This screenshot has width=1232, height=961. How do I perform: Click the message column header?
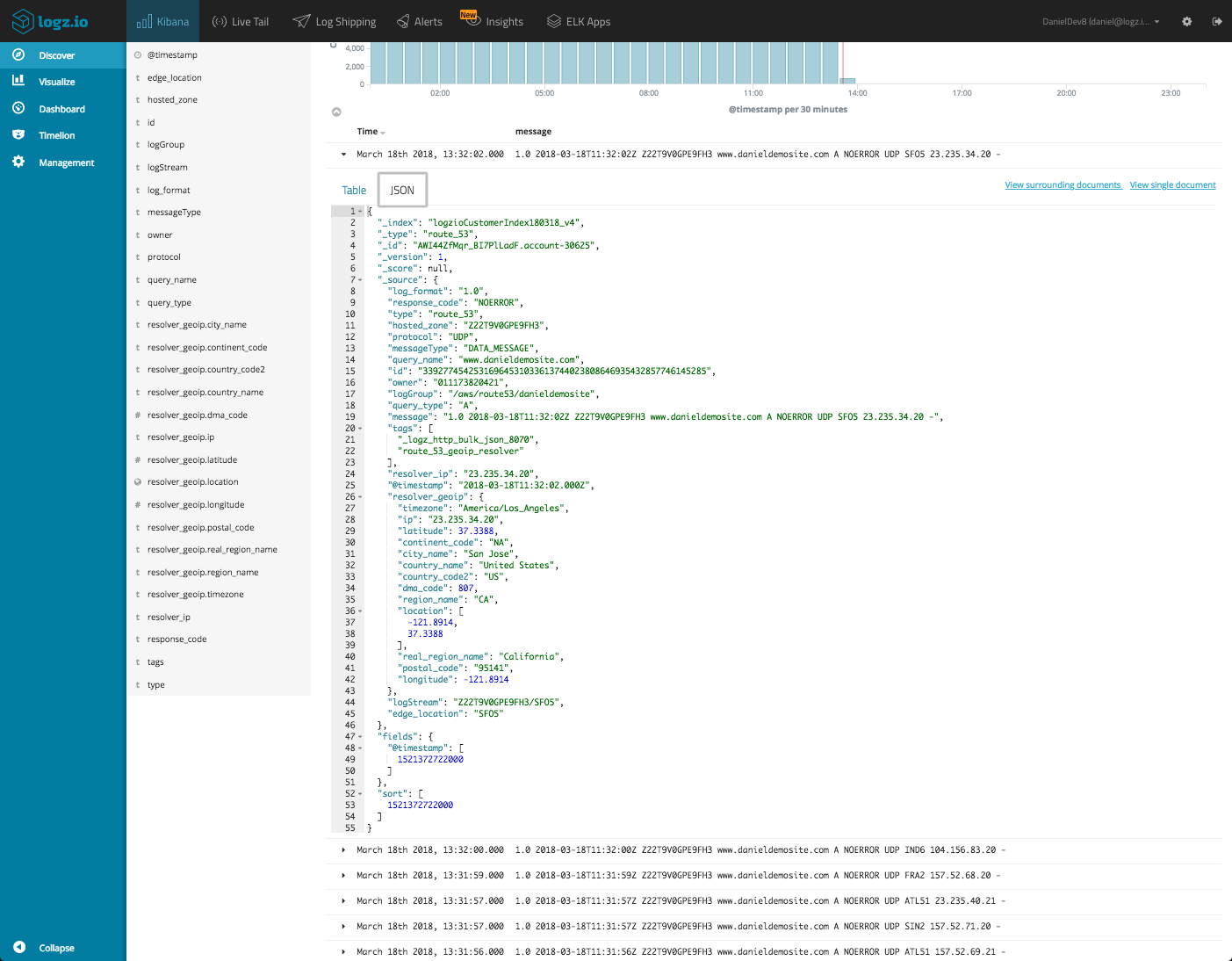(x=533, y=132)
